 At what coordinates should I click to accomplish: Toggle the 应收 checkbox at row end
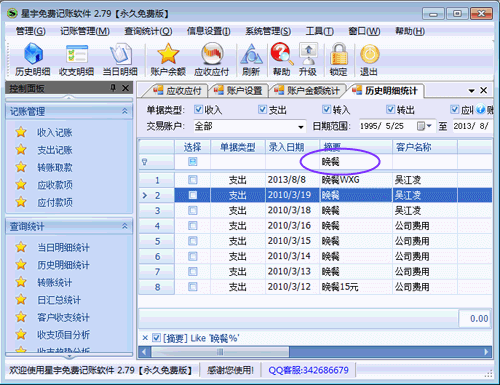tap(455, 109)
